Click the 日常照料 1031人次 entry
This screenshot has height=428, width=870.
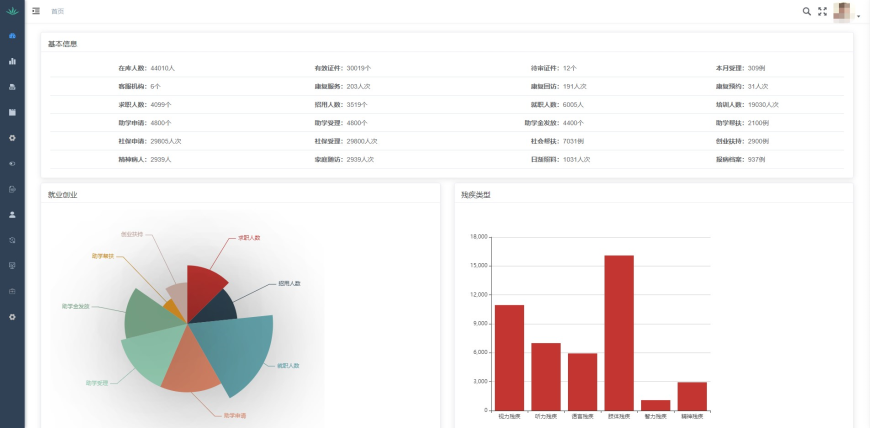pyautogui.click(x=560, y=159)
